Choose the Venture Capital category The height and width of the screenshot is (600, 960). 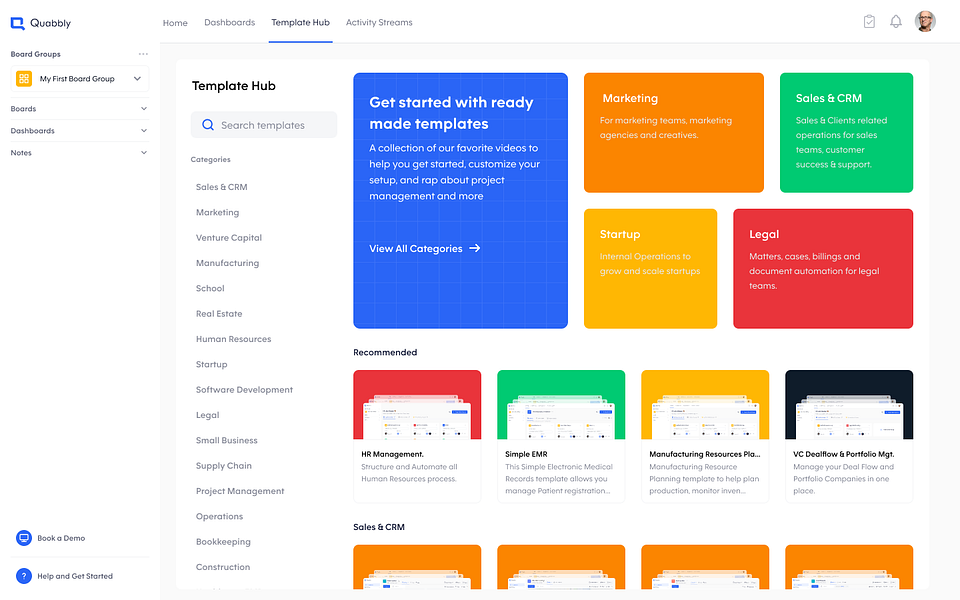point(229,238)
